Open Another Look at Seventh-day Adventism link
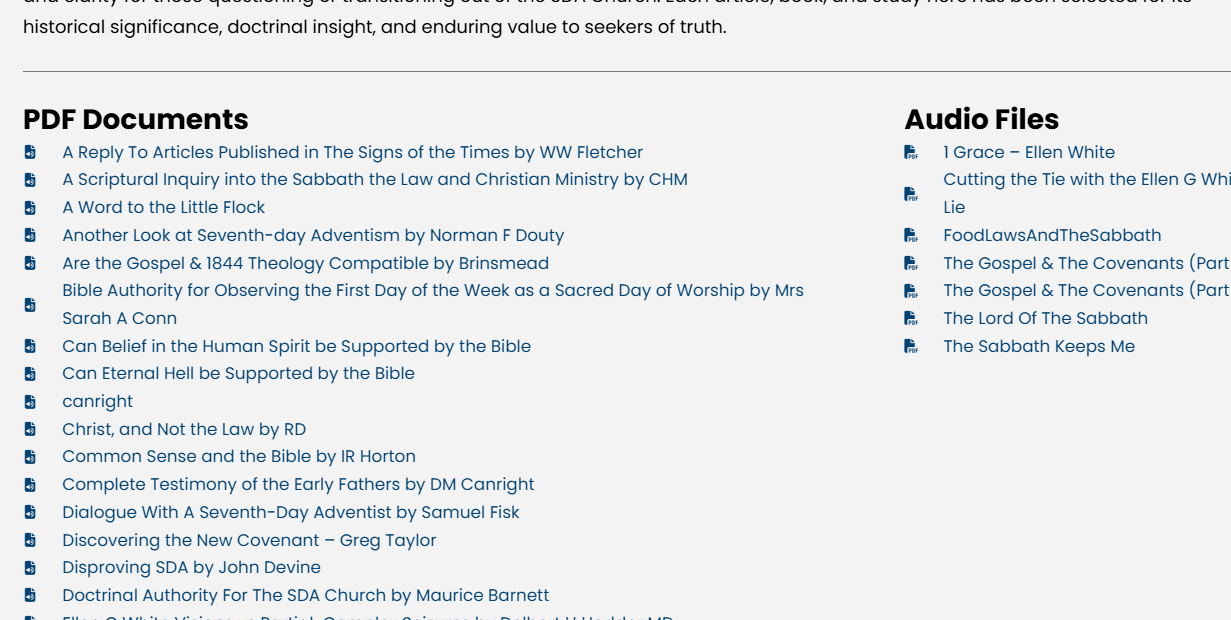 (312, 236)
